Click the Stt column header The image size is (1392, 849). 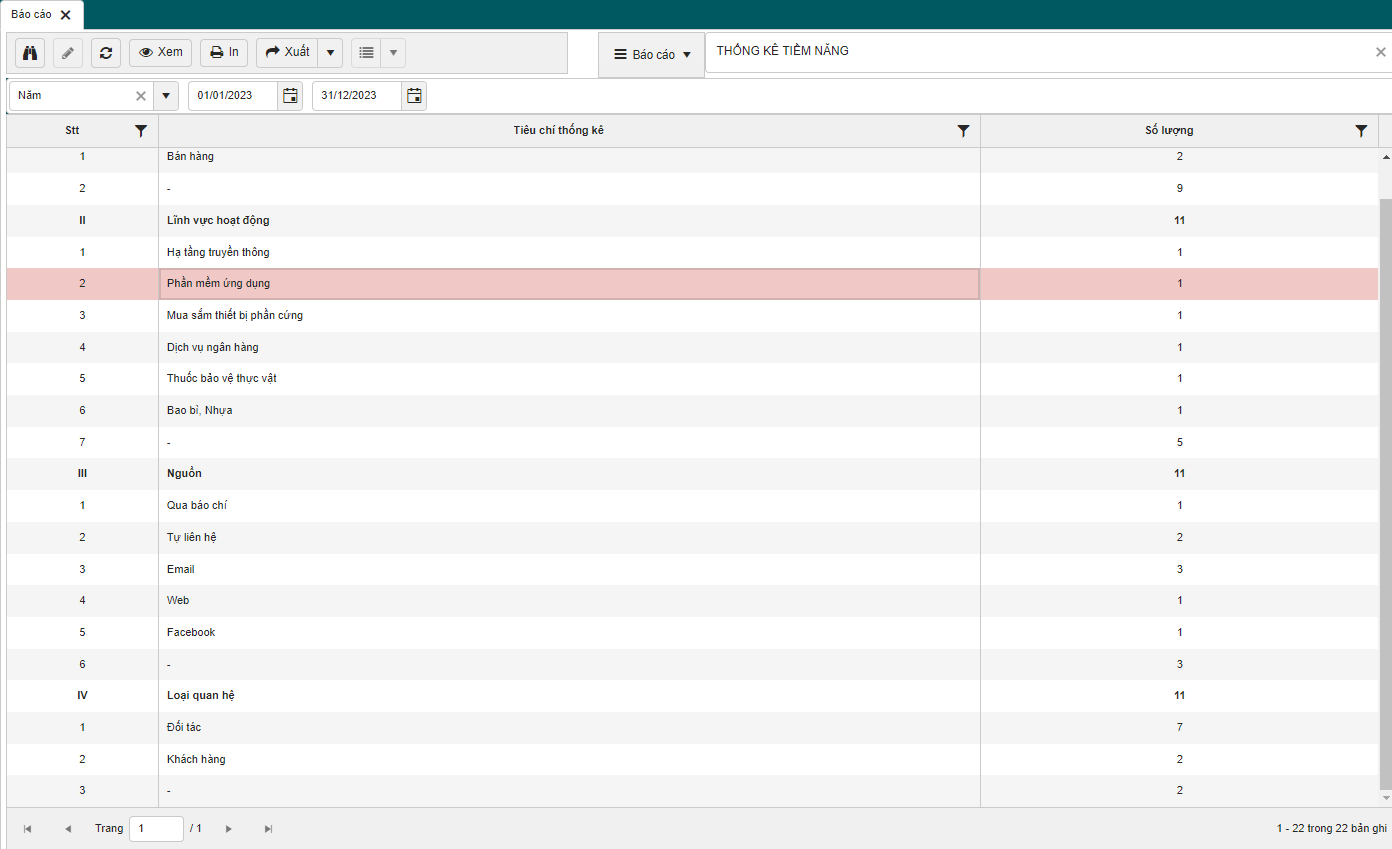72,131
